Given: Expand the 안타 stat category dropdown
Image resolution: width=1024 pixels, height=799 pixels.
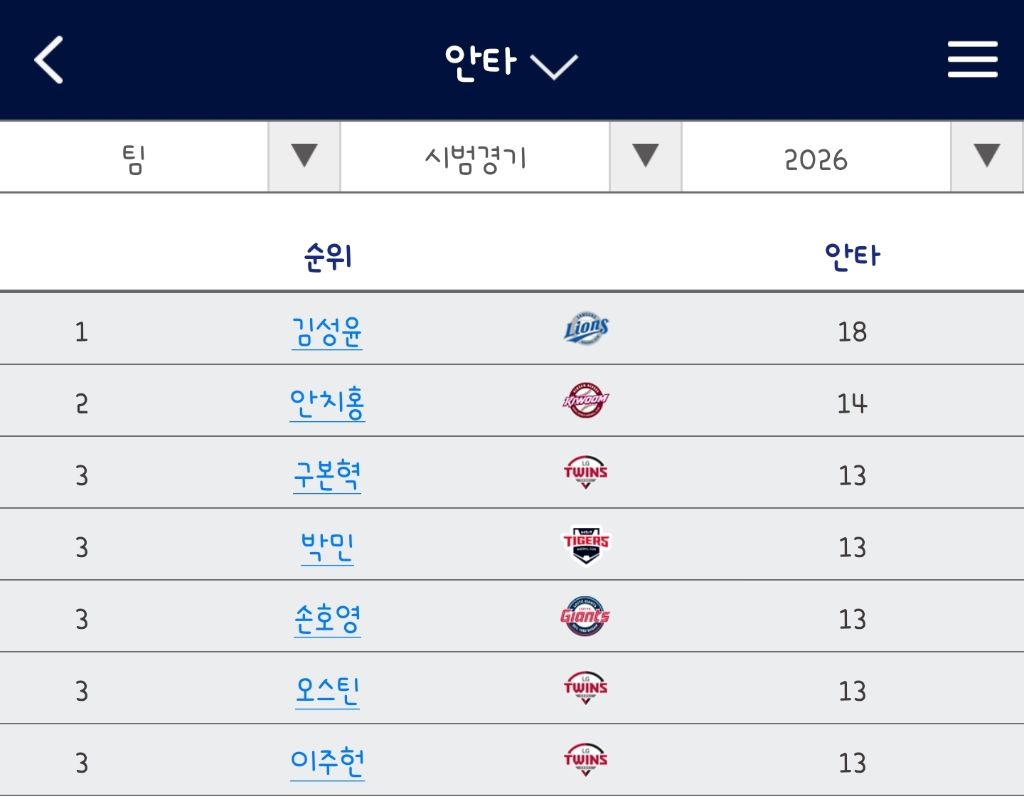Looking at the screenshot, I should (511, 62).
